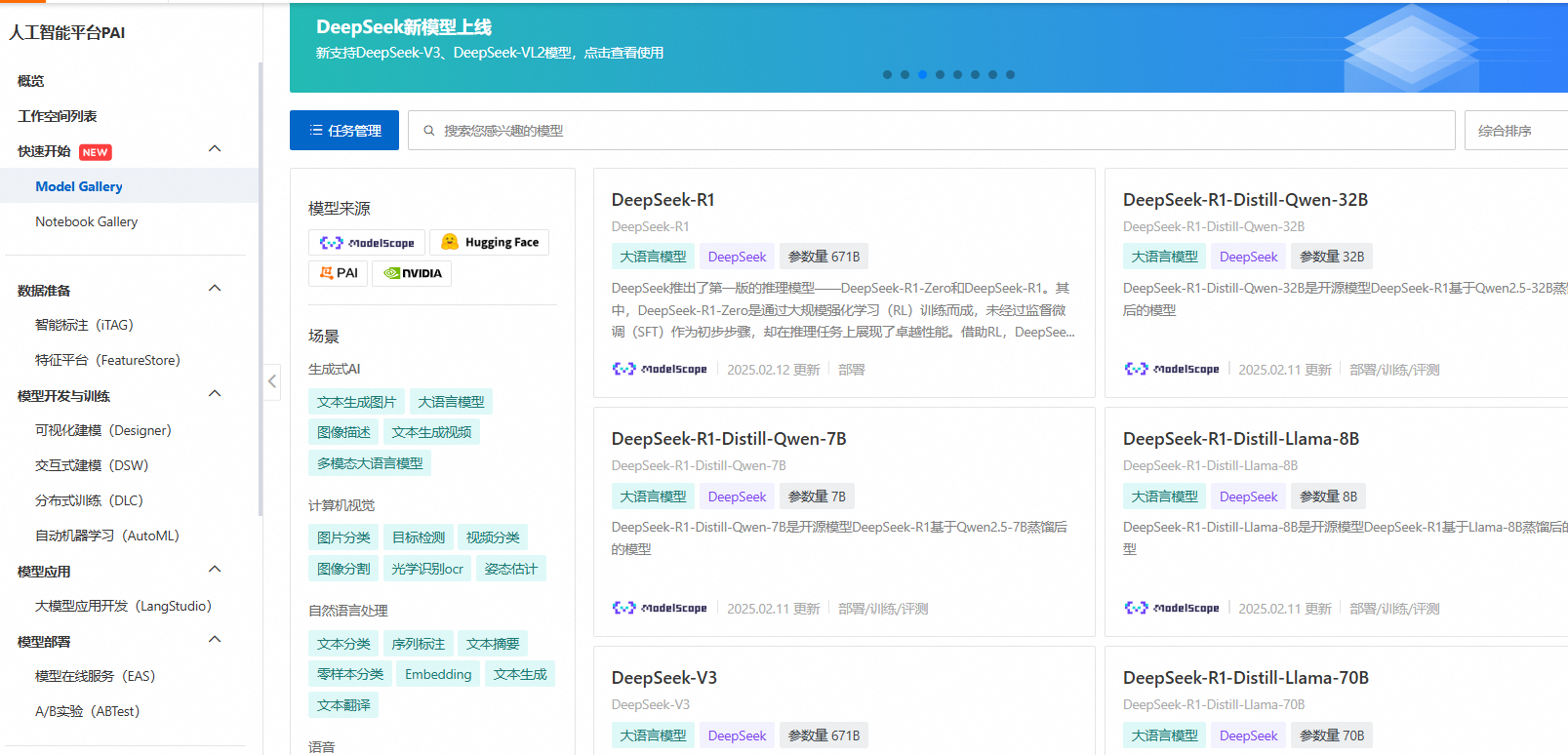
Task: Filter by 文本分类 tag
Action: [x=343, y=644]
